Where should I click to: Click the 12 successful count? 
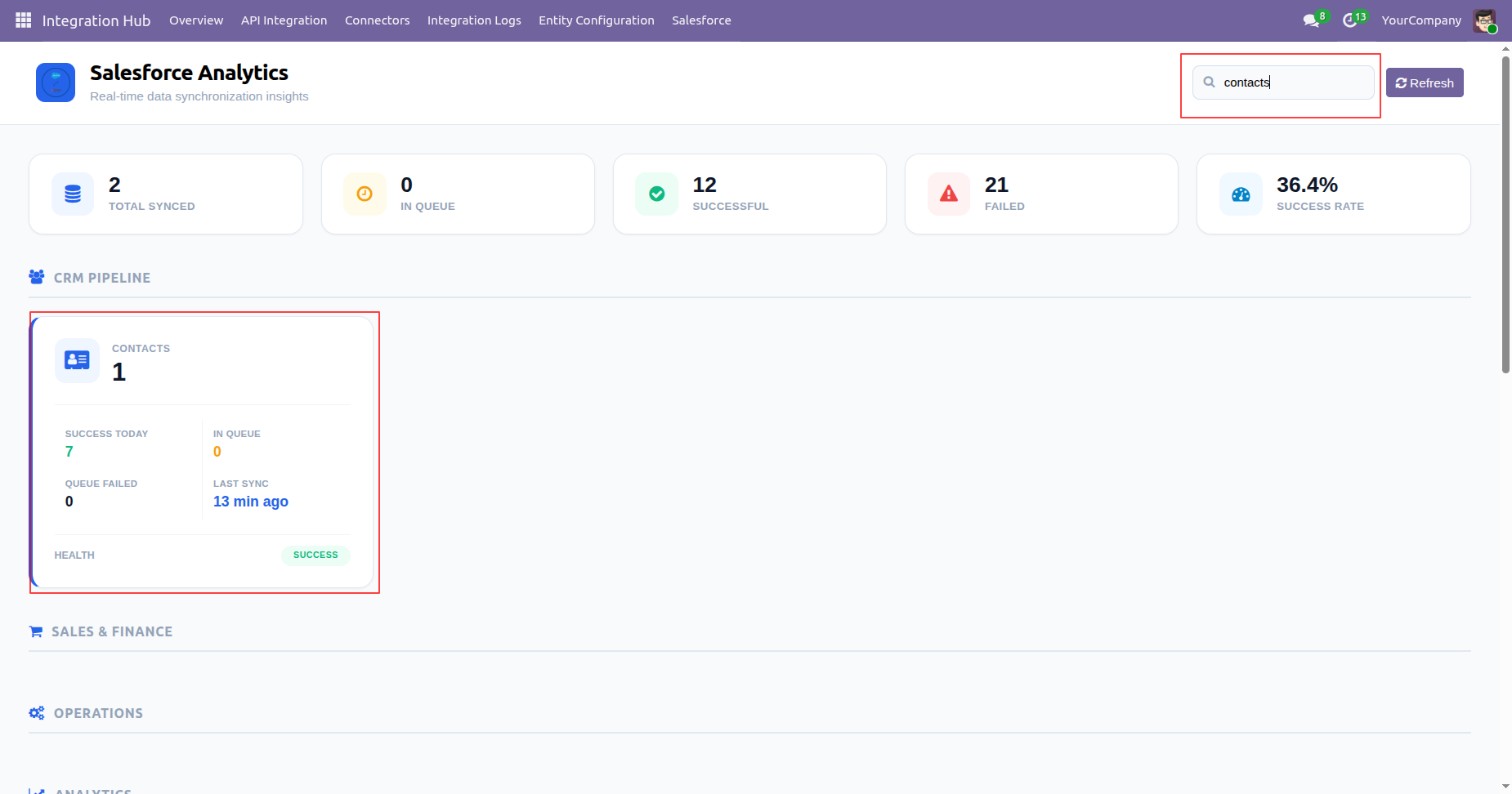[705, 185]
